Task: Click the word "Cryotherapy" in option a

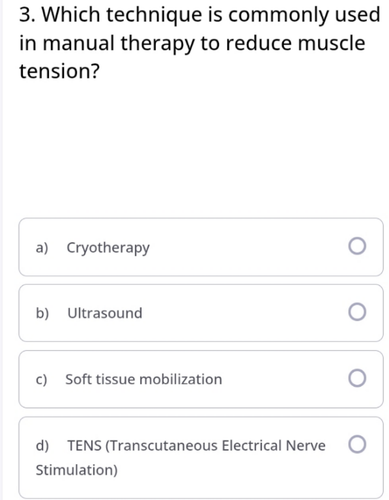Action: coord(108,248)
